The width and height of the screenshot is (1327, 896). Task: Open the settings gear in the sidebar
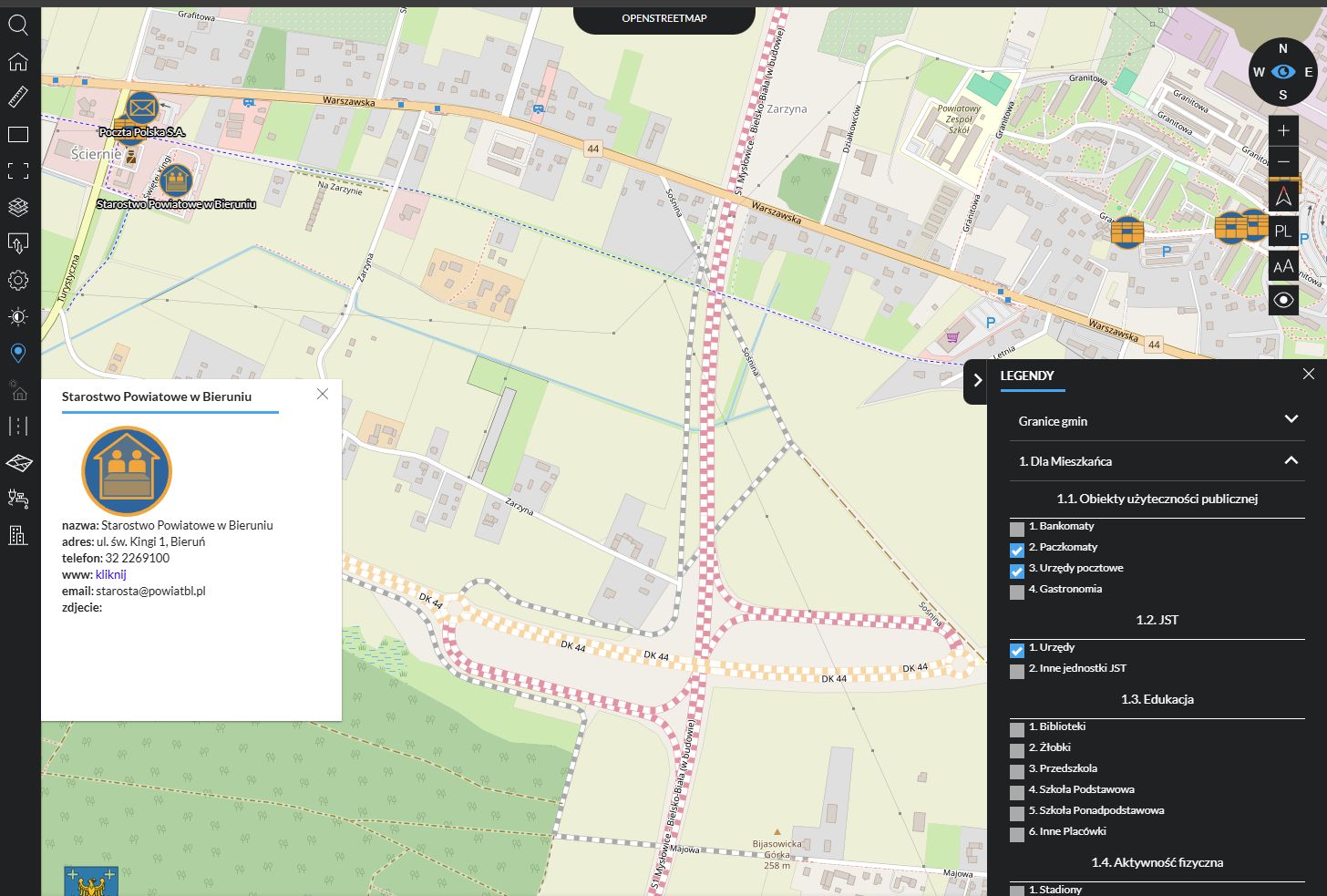point(18,281)
